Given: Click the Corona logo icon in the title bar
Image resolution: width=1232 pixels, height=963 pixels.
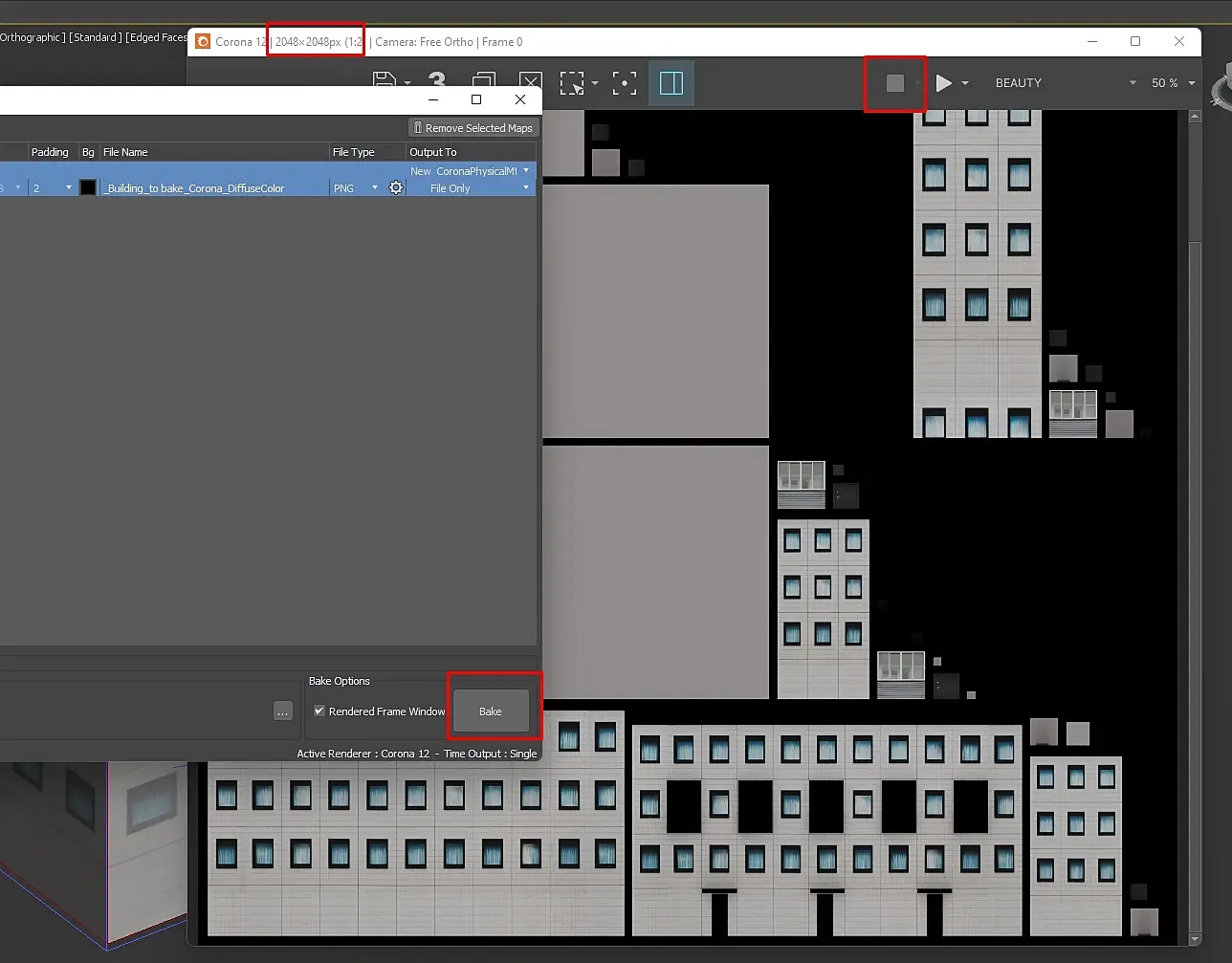Looking at the screenshot, I should click(x=203, y=41).
